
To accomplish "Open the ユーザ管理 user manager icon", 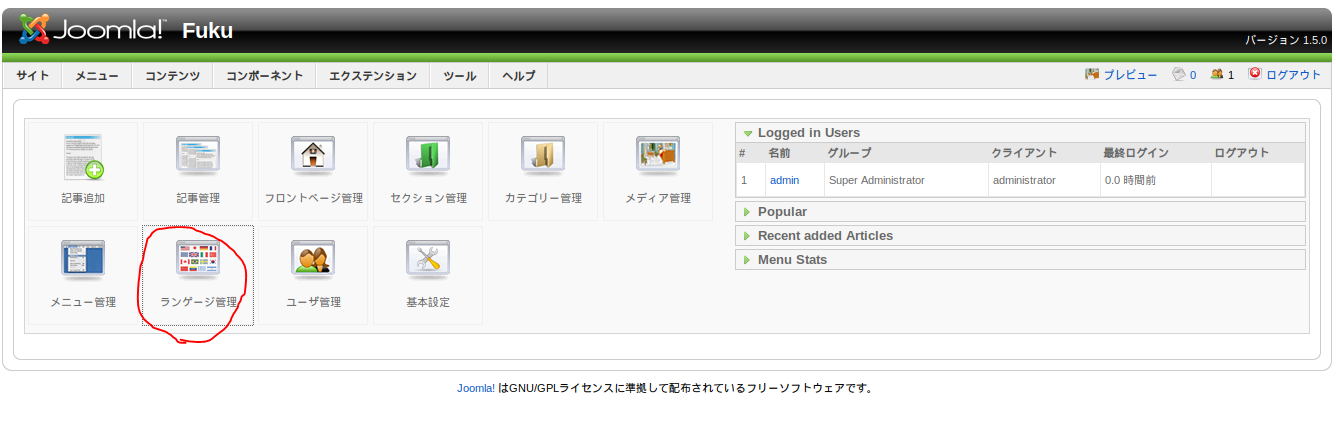I will (x=313, y=275).
